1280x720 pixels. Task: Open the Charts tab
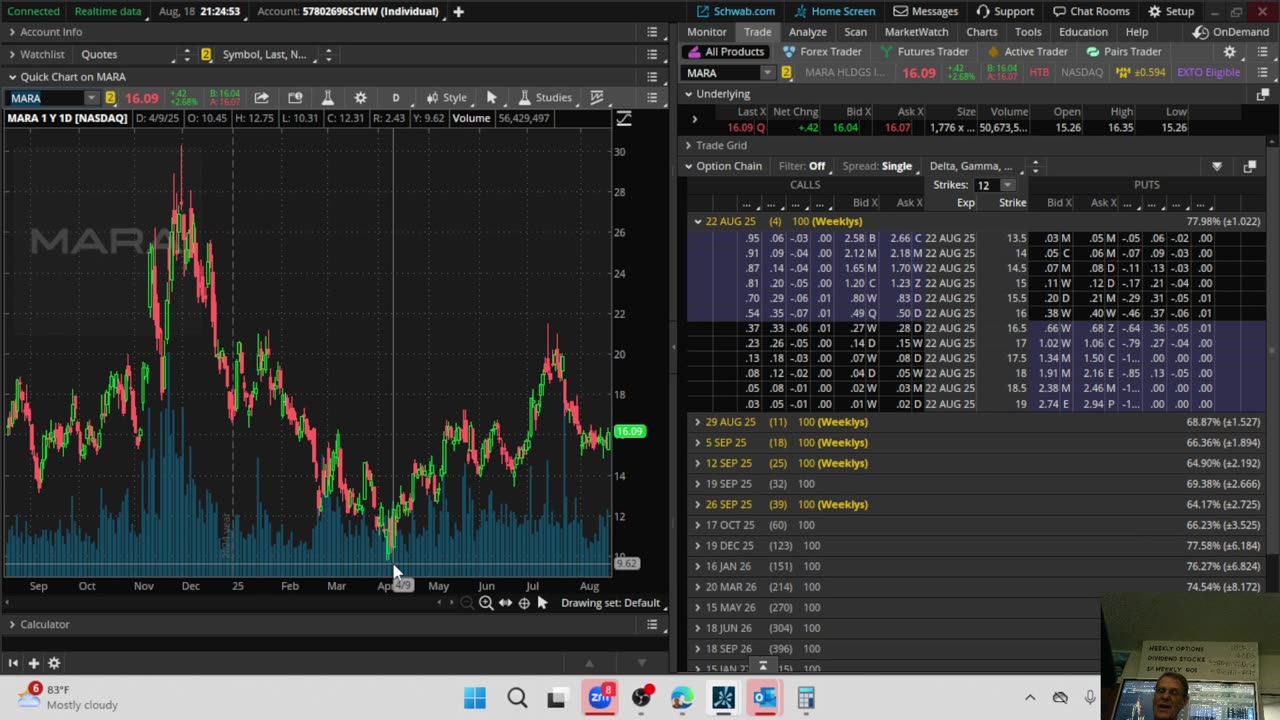(x=981, y=32)
